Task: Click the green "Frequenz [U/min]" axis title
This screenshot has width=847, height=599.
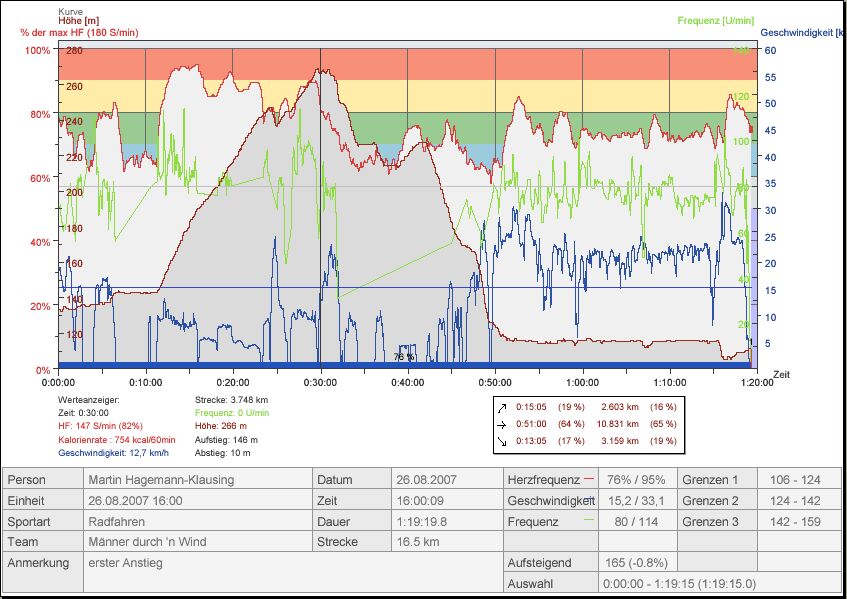Action: pyautogui.click(x=714, y=20)
